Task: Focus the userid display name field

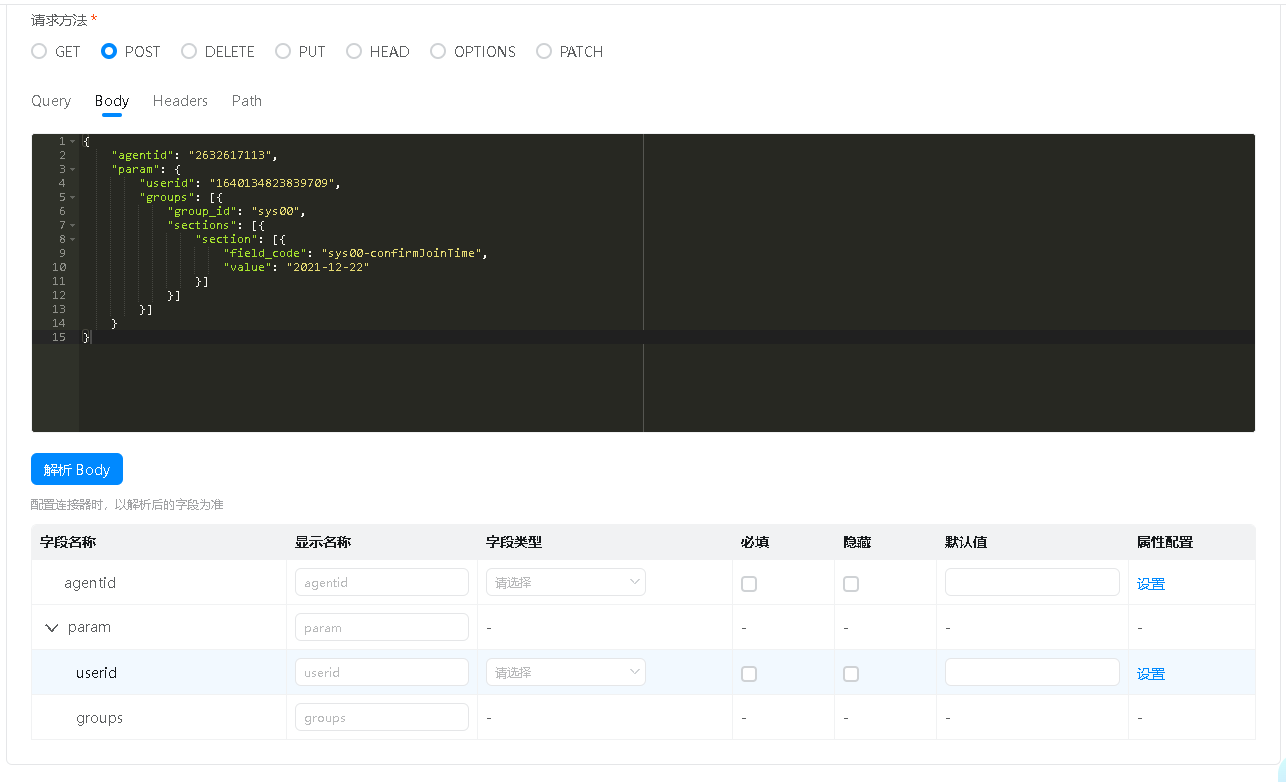Action: pos(382,672)
